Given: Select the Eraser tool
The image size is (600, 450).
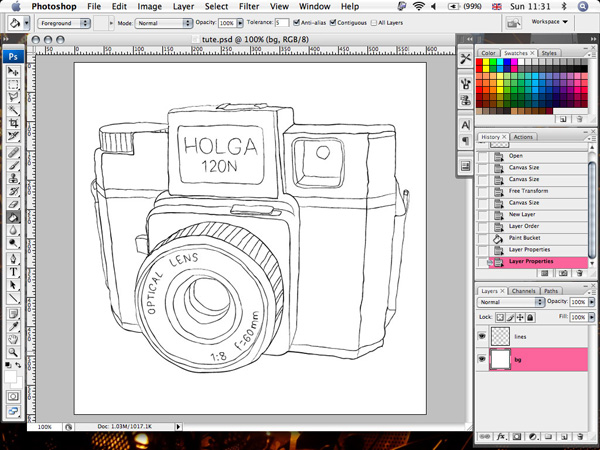Looking at the screenshot, I should point(13,204).
